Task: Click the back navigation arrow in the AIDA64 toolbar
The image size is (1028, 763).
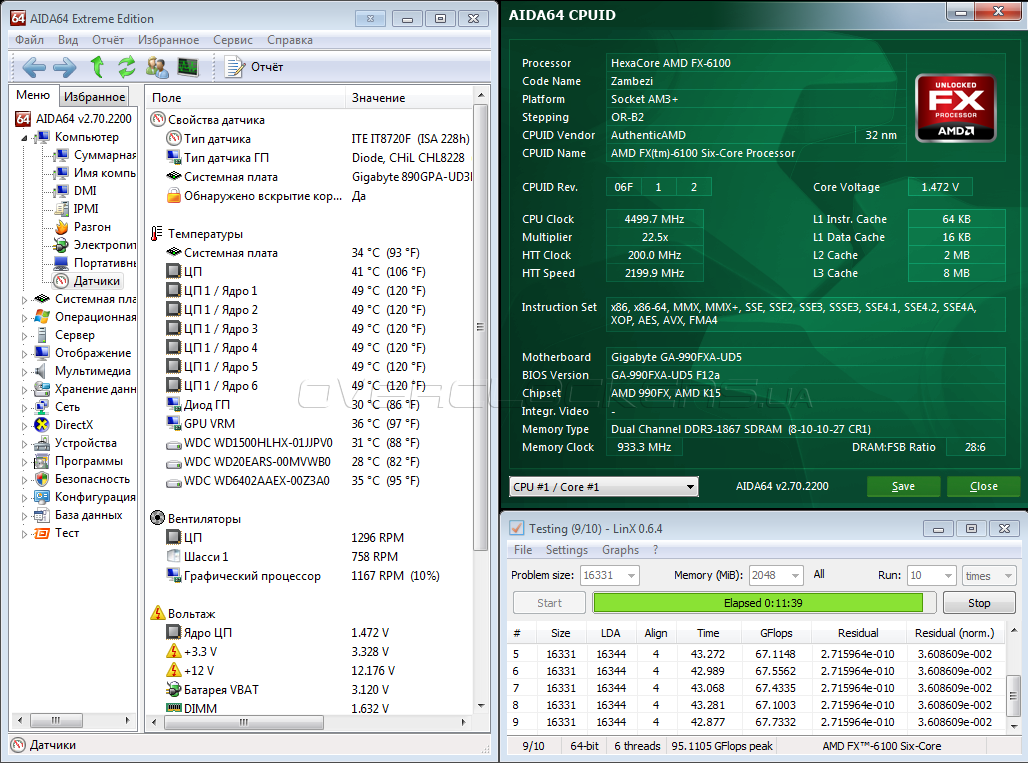Action: coord(34,67)
